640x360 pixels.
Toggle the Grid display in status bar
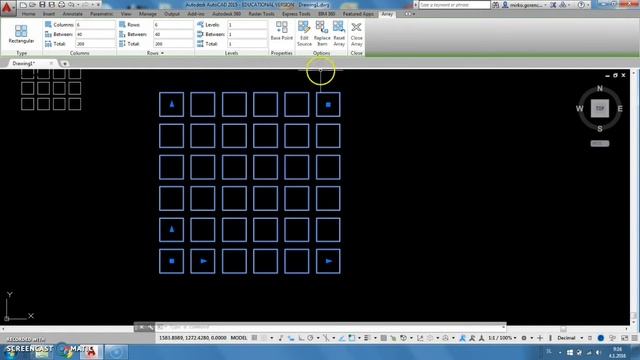click(x=254, y=338)
